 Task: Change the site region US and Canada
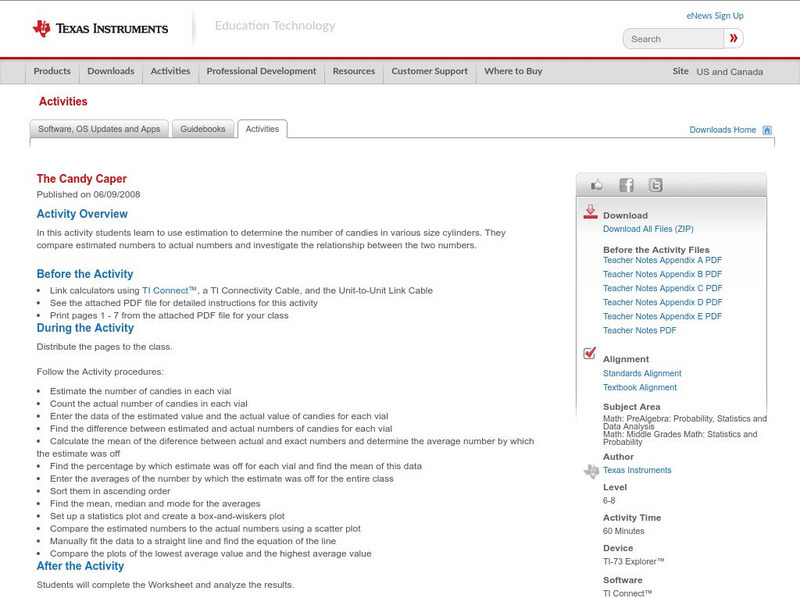730,72
